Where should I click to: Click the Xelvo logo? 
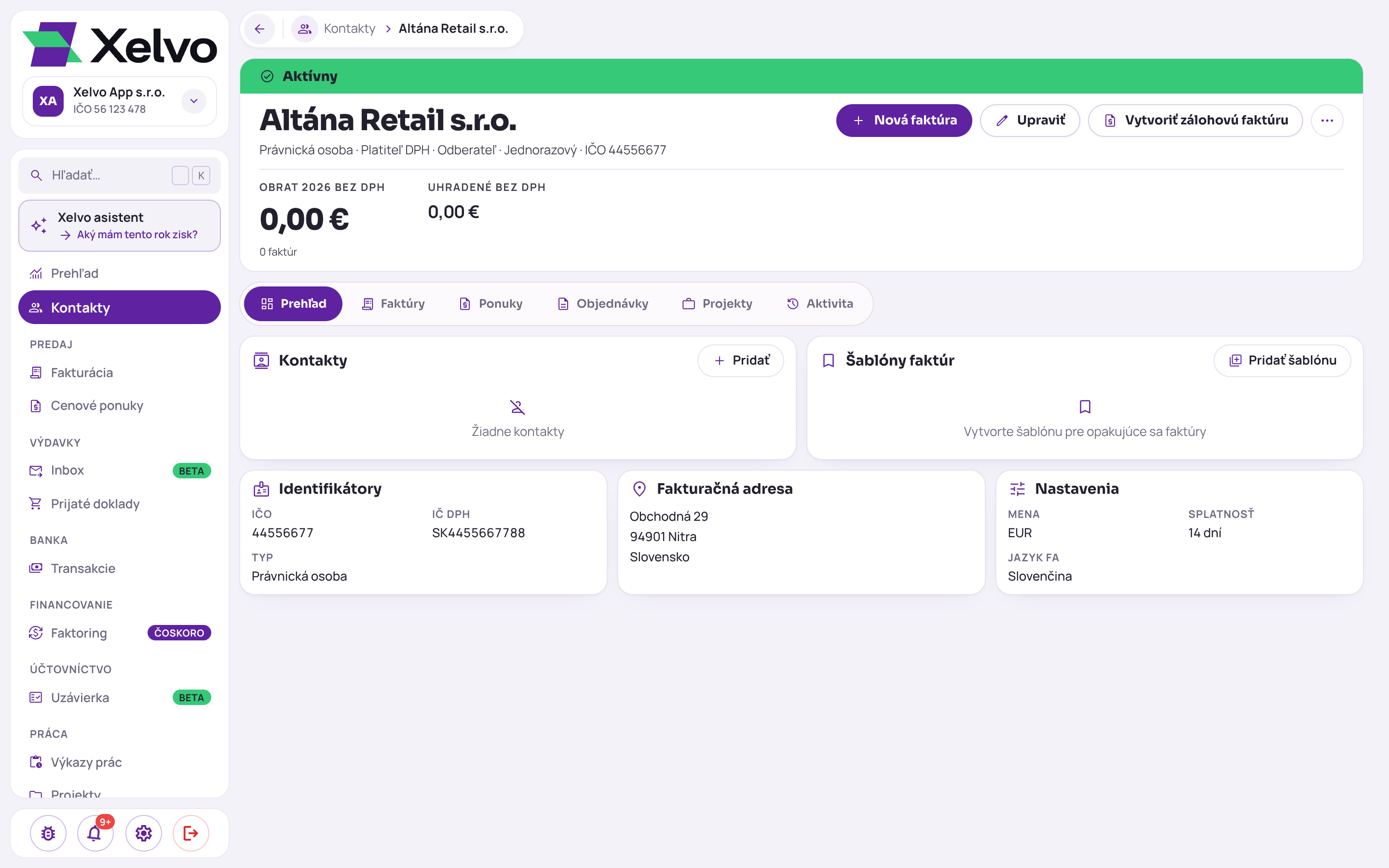pyautogui.click(x=120, y=45)
